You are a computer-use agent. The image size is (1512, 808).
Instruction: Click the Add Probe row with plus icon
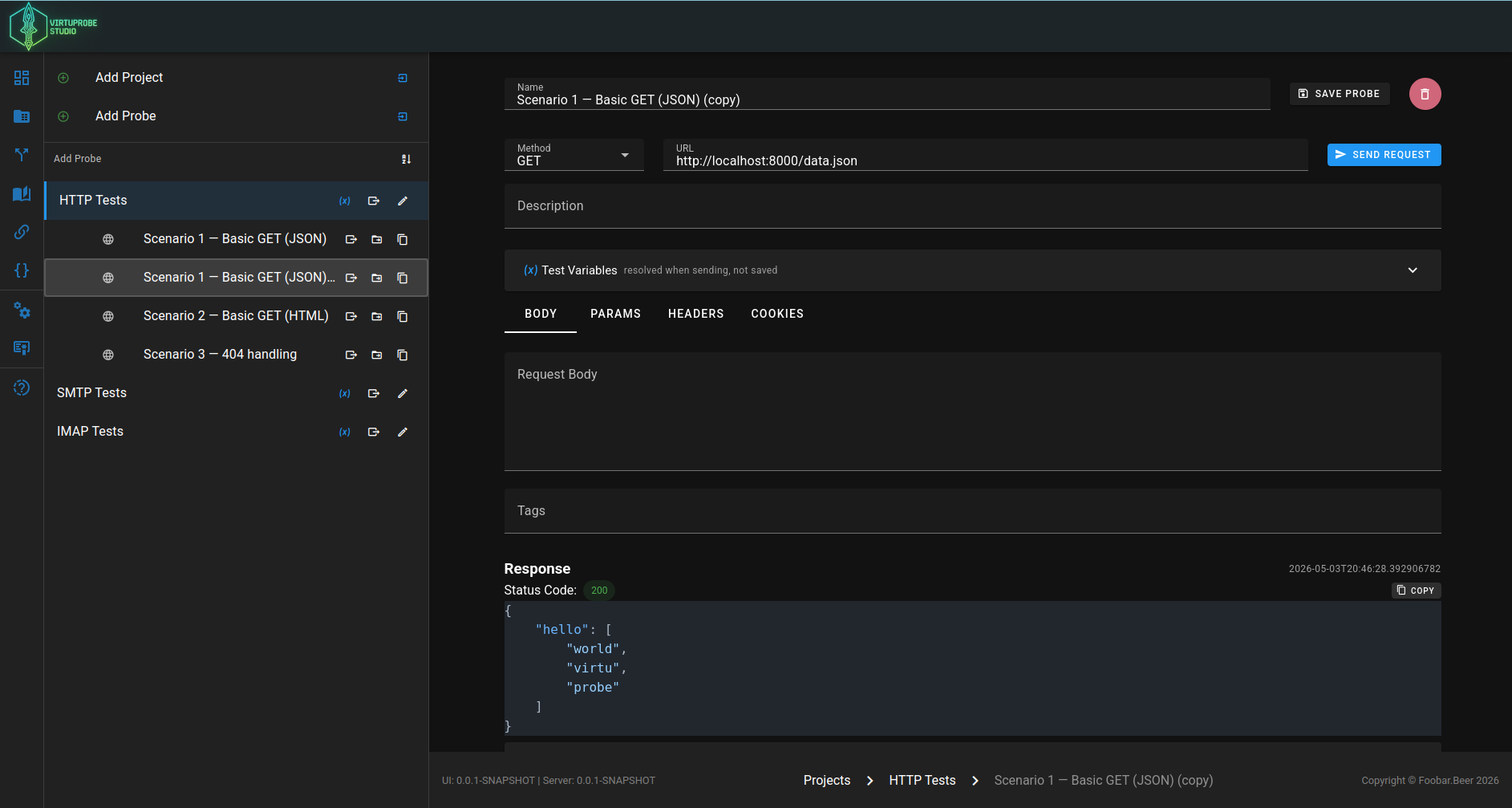click(236, 116)
